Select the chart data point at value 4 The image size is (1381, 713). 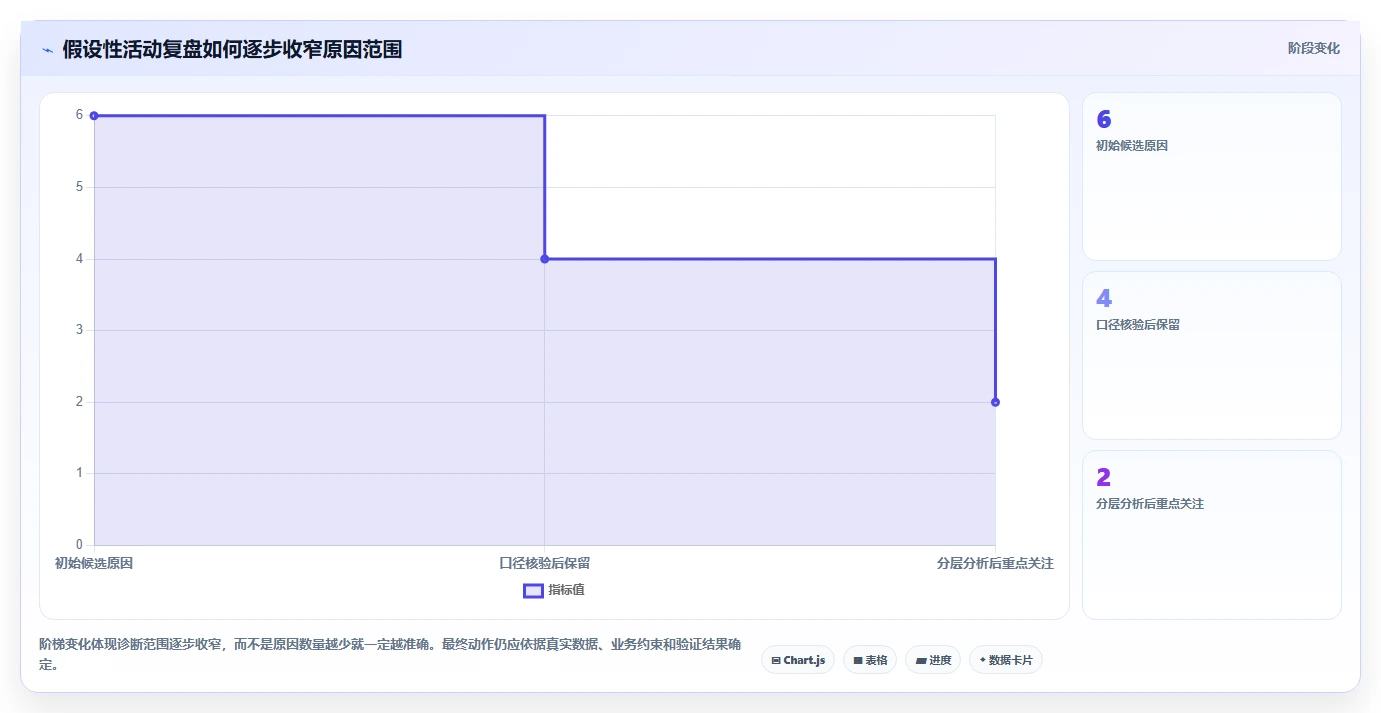click(x=545, y=259)
